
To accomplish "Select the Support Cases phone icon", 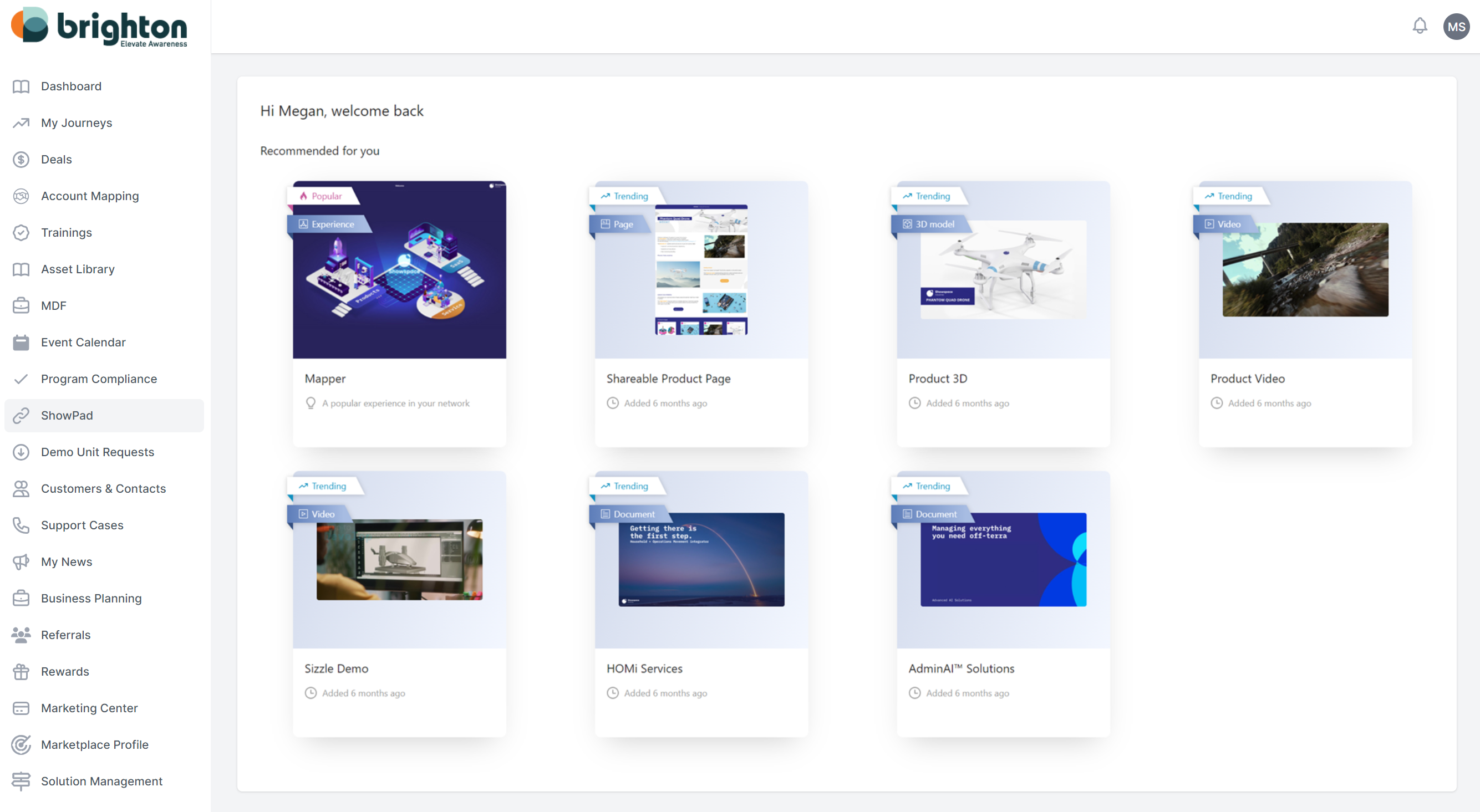I will coord(21,525).
